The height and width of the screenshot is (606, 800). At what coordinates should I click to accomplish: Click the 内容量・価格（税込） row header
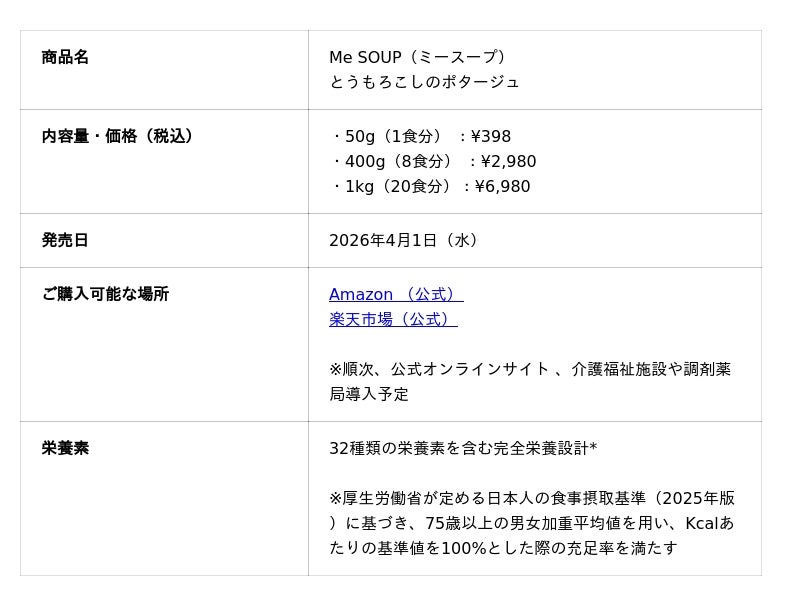[117, 136]
